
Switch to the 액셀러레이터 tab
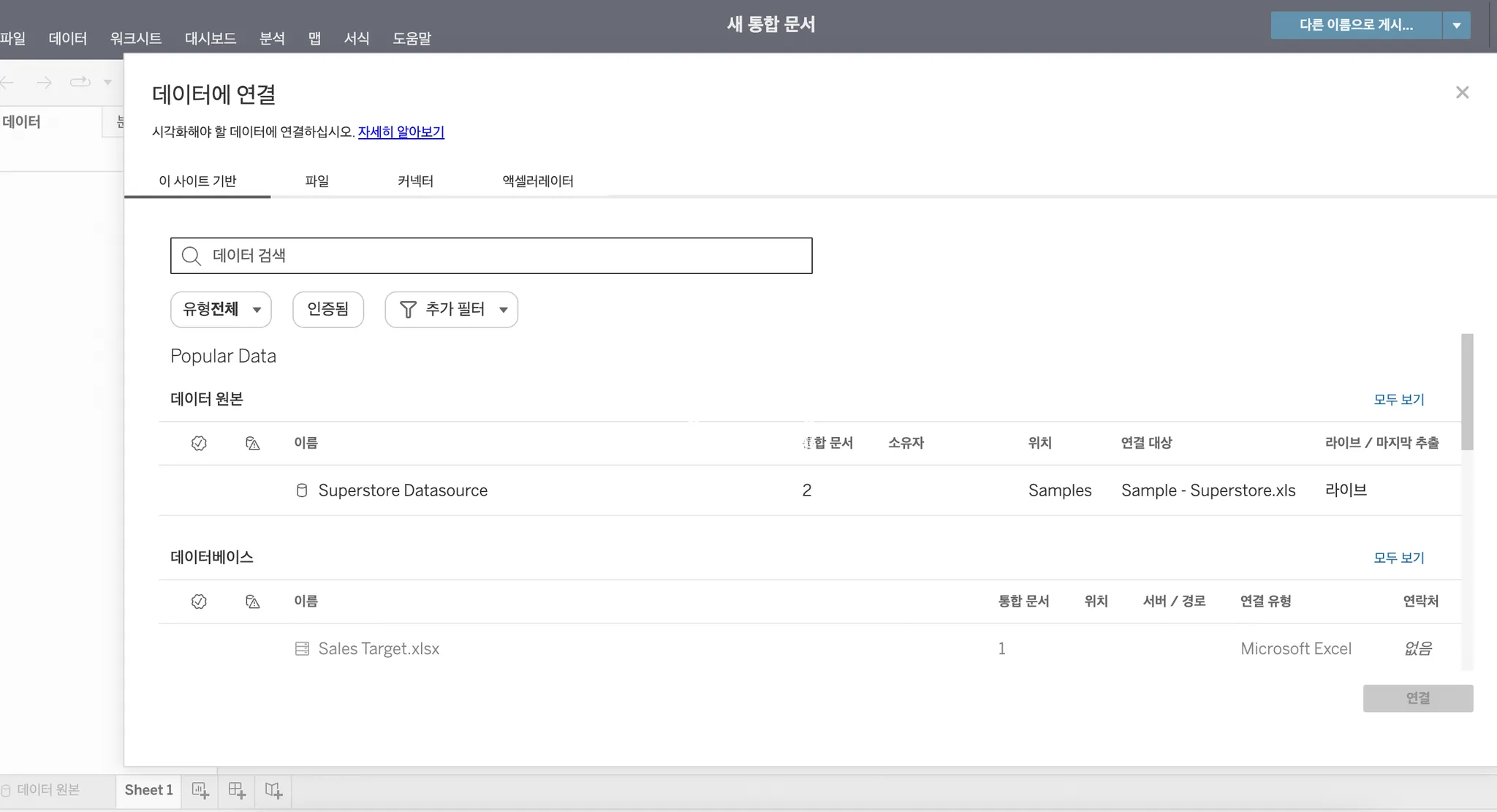(537, 181)
